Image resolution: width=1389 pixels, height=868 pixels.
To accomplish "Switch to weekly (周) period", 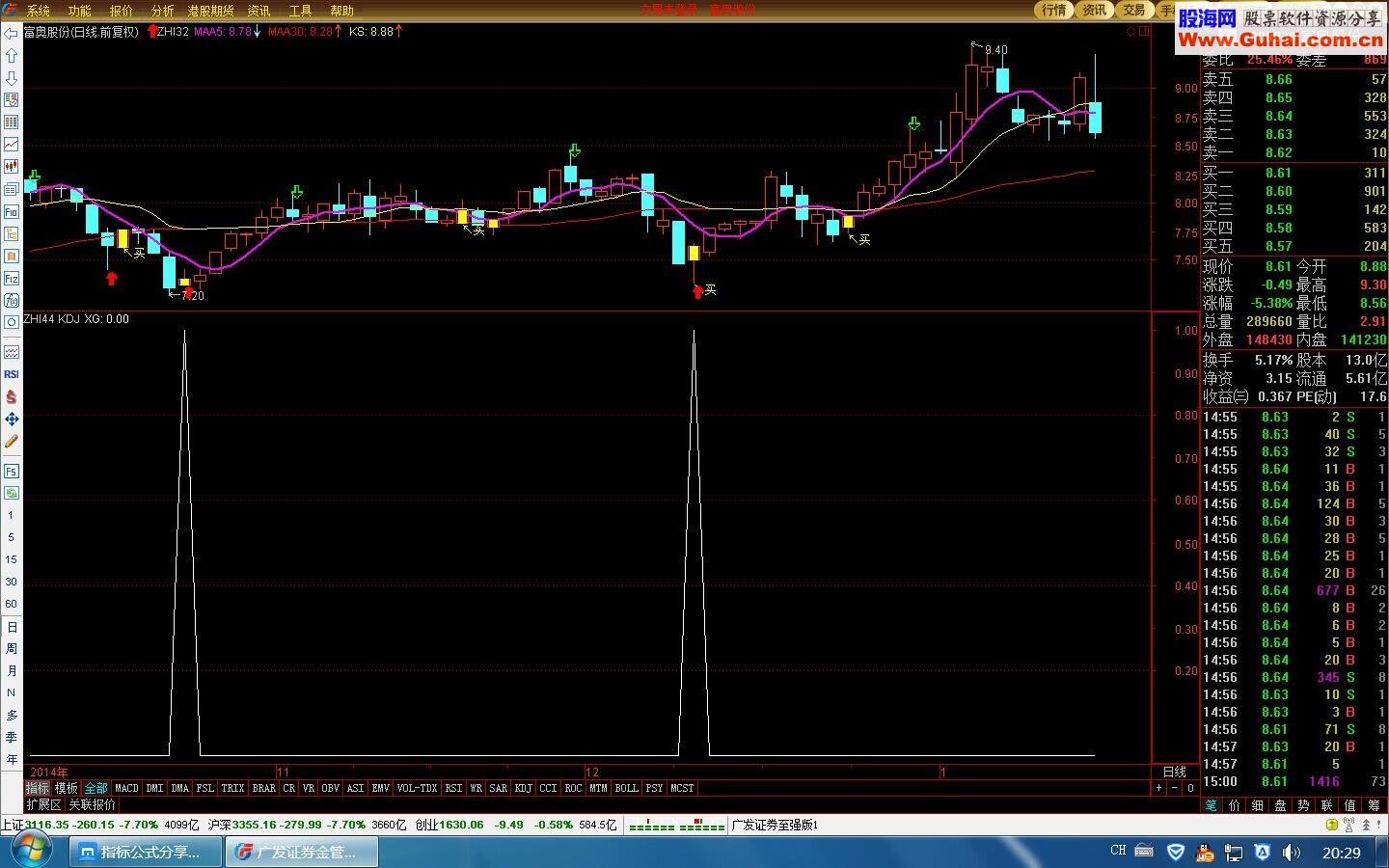I will coord(12,649).
